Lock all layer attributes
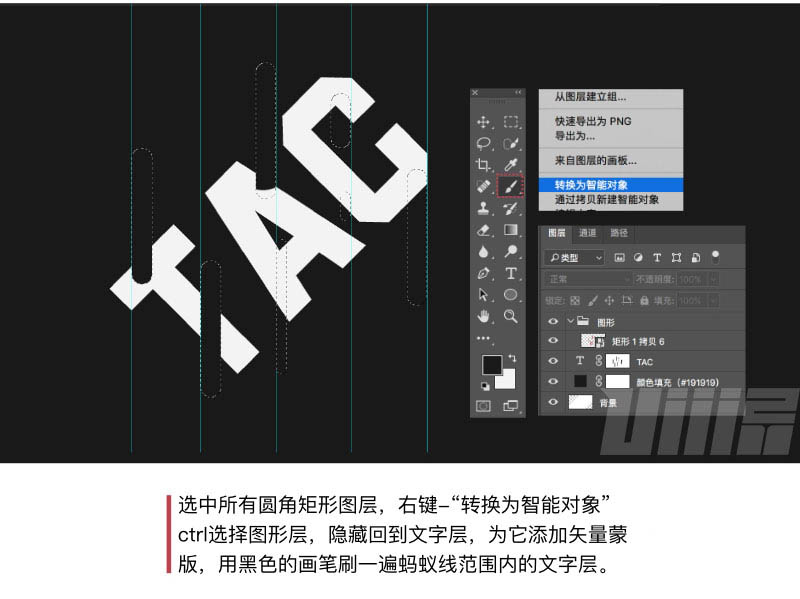 pyautogui.click(x=644, y=301)
